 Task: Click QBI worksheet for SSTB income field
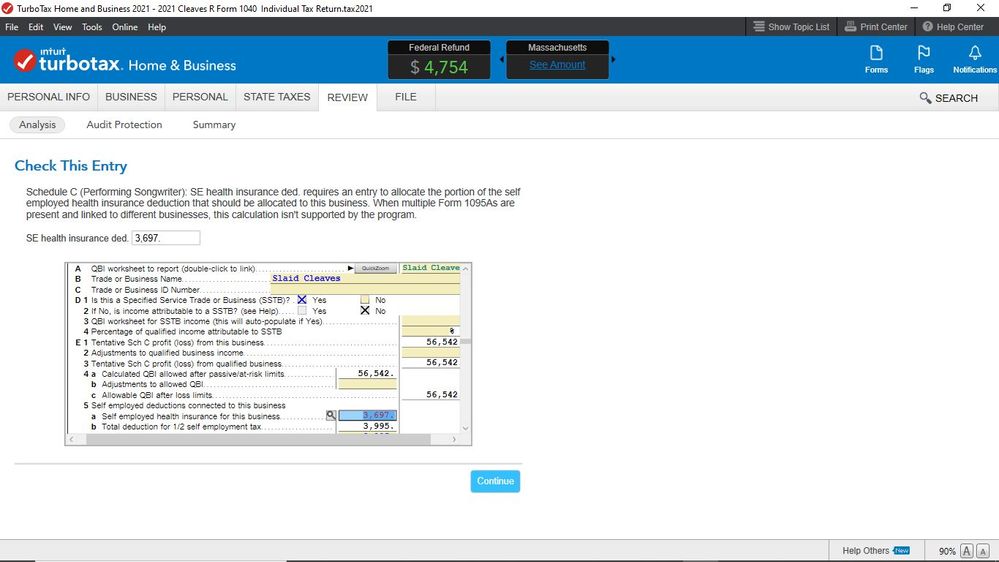click(x=431, y=321)
